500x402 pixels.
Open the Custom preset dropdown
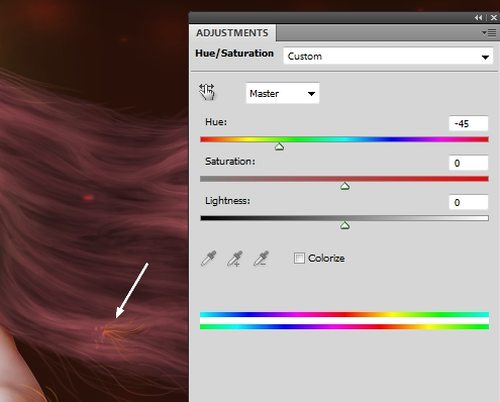(x=388, y=56)
